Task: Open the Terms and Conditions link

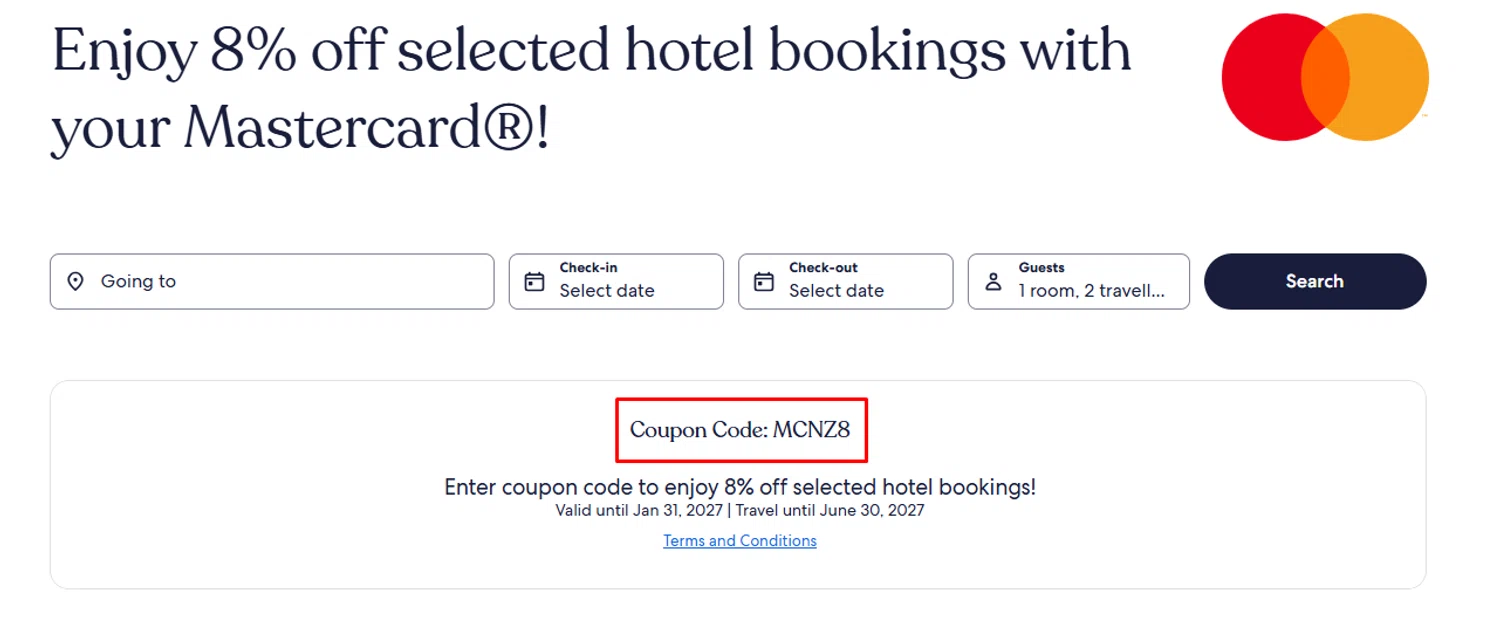Action: (x=740, y=541)
